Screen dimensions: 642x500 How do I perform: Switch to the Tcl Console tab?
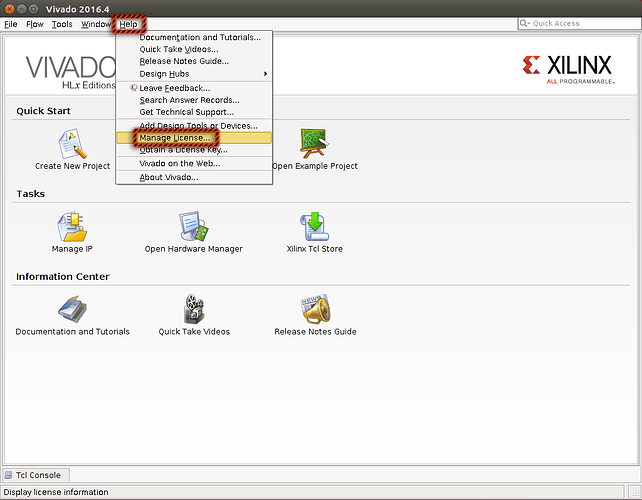36,475
